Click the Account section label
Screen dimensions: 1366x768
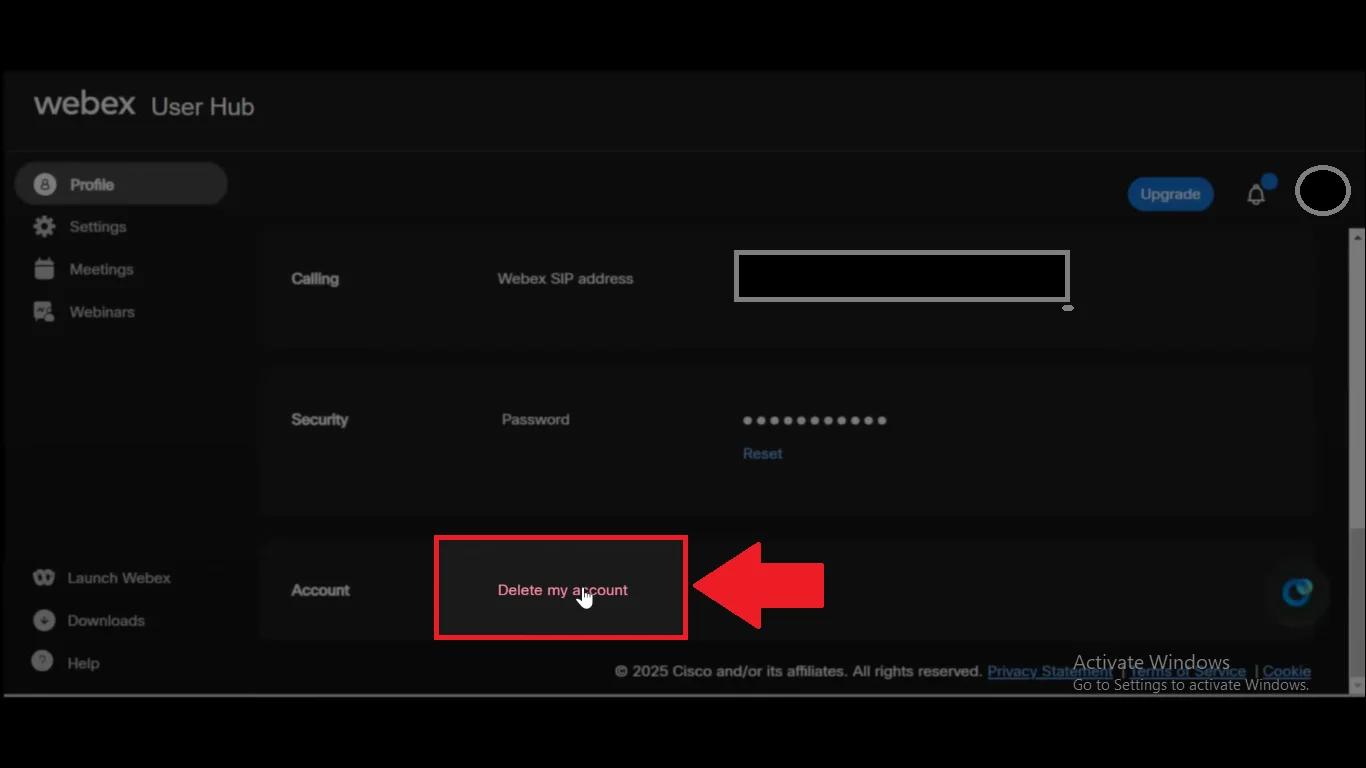pyautogui.click(x=320, y=590)
